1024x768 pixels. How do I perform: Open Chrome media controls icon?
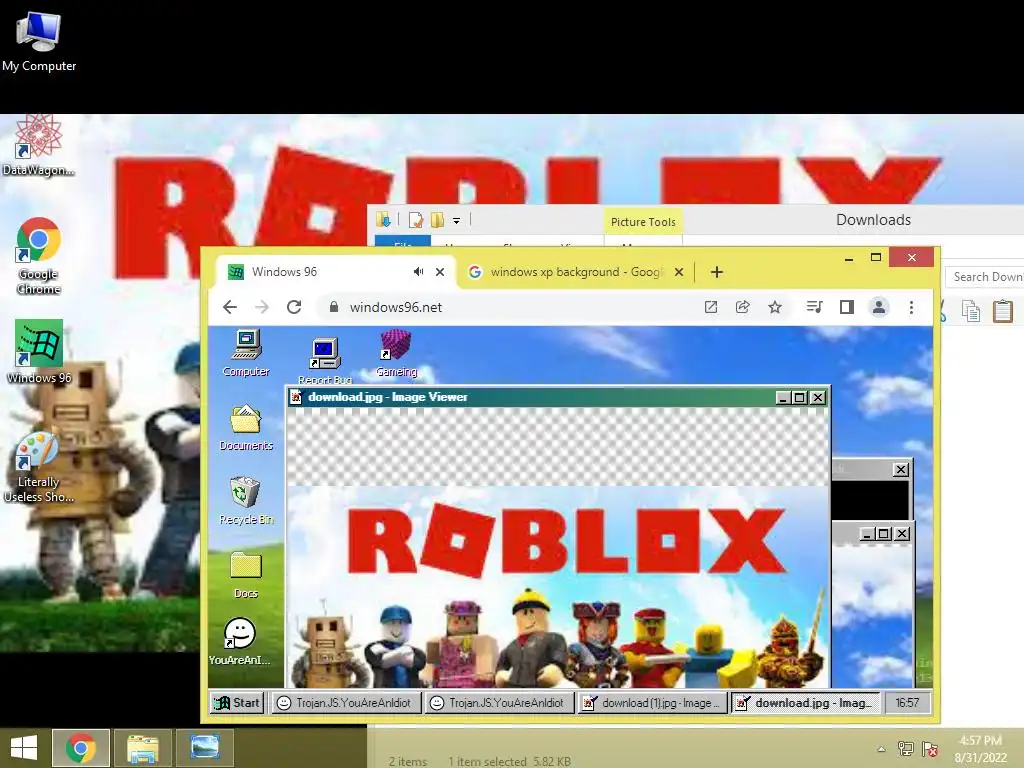[x=814, y=307]
